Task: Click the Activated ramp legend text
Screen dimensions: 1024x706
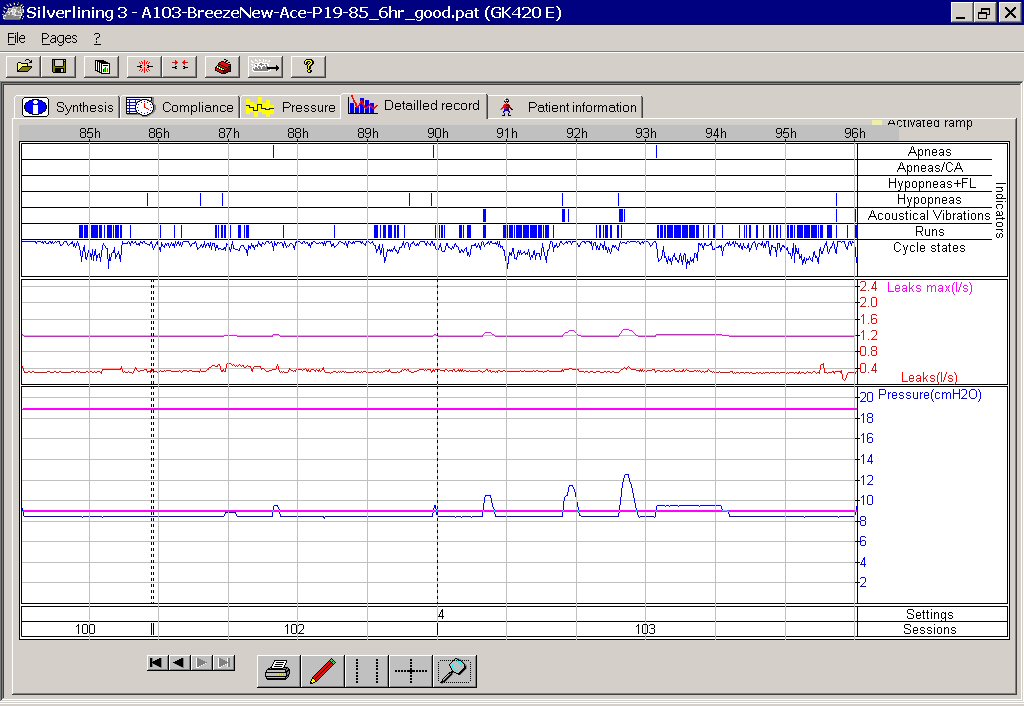Action: point(929,123)
